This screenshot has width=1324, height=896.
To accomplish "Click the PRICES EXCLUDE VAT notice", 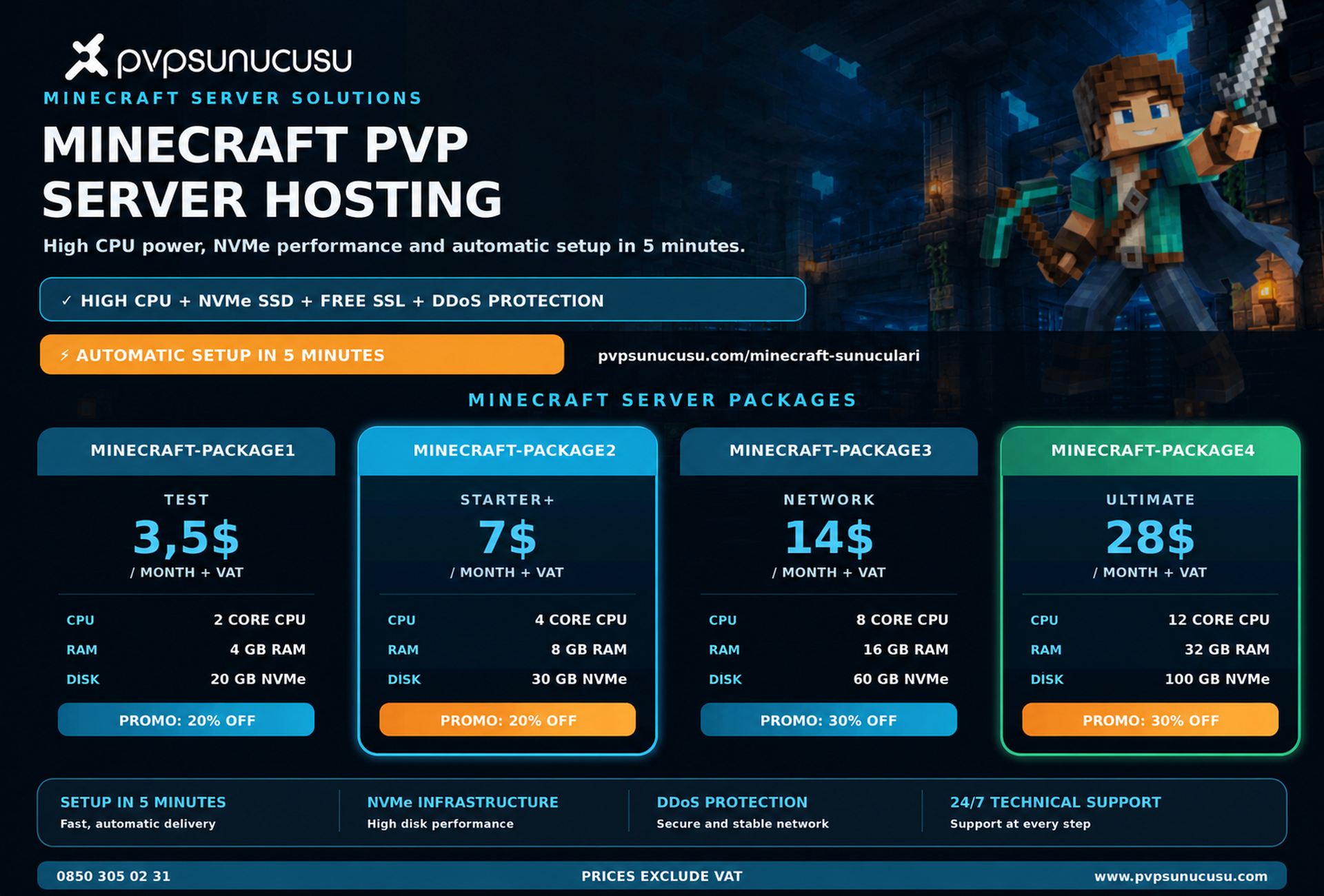I will 662,876.
